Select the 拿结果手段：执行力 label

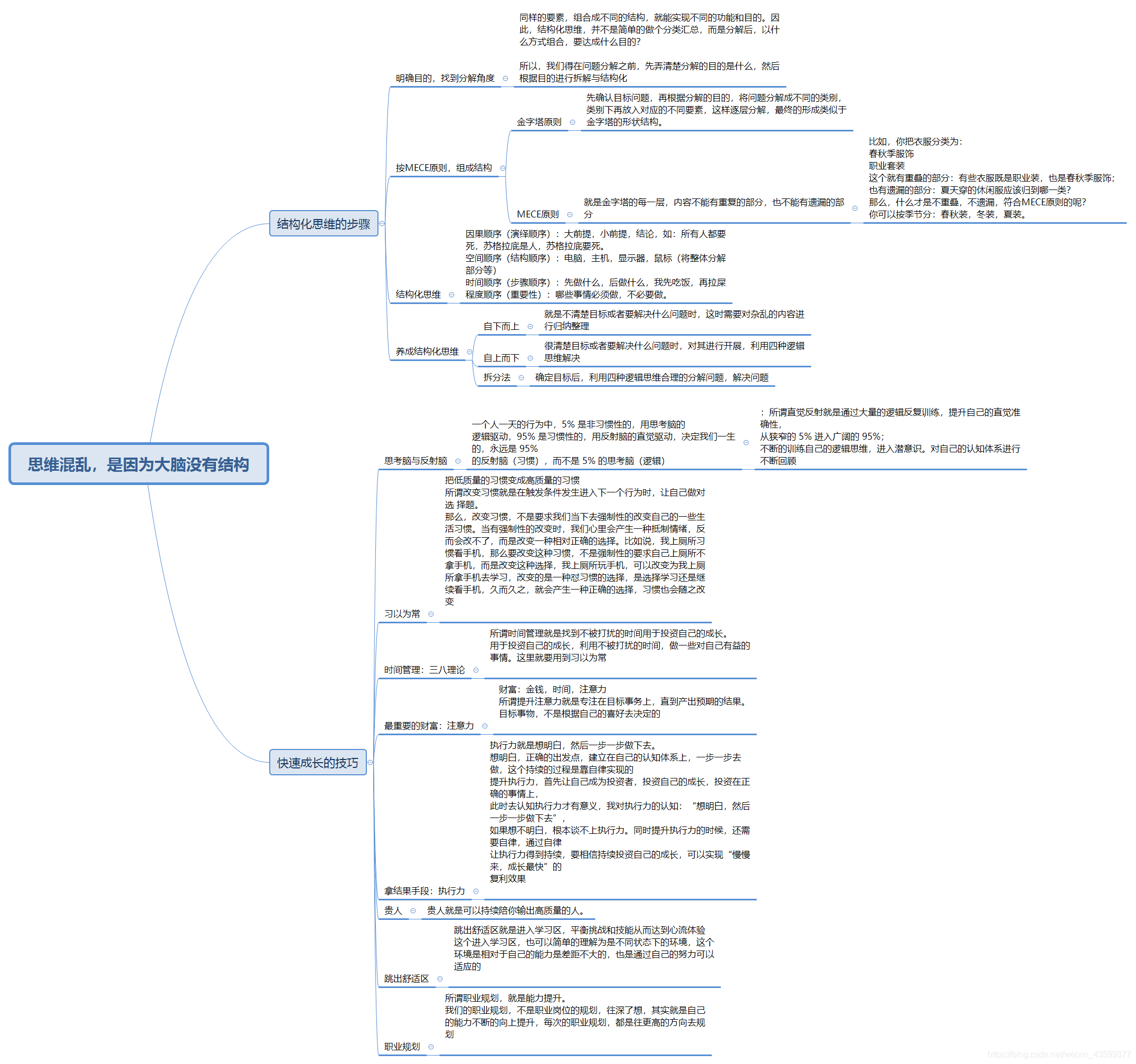click(424, 891)
